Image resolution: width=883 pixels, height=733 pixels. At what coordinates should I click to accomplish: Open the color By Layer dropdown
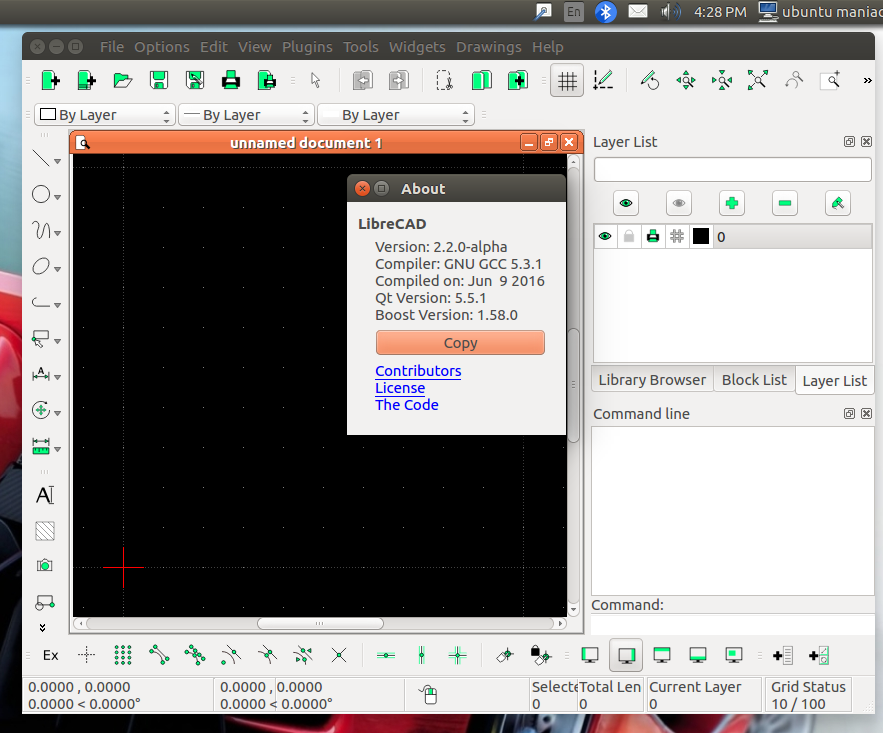(105, 115)
